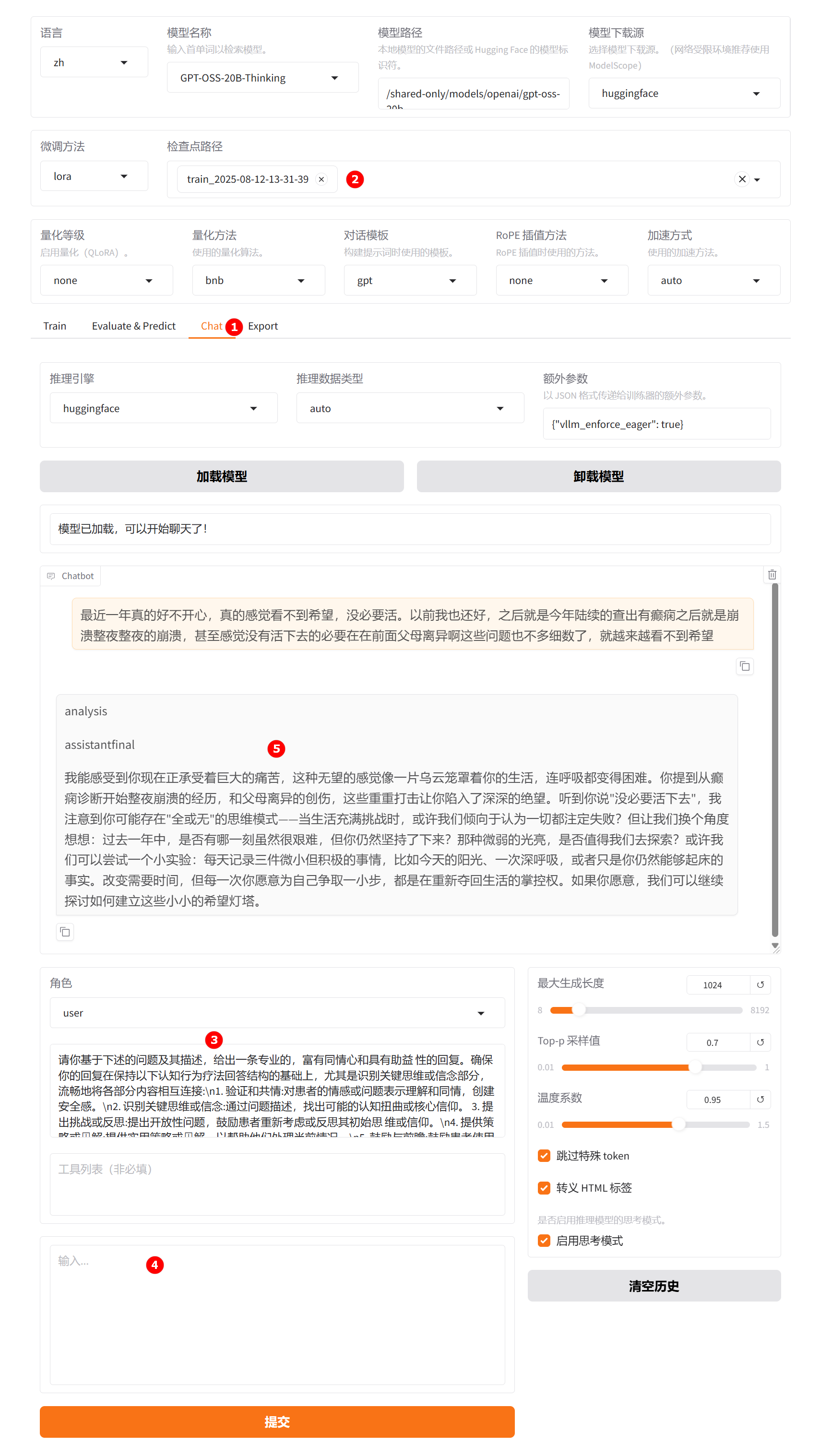The image size is (832, 1456).
Task: Open the 模型名称 dropdown GPT-OSS-20B-Thinking
Action: tap(262, 78)
